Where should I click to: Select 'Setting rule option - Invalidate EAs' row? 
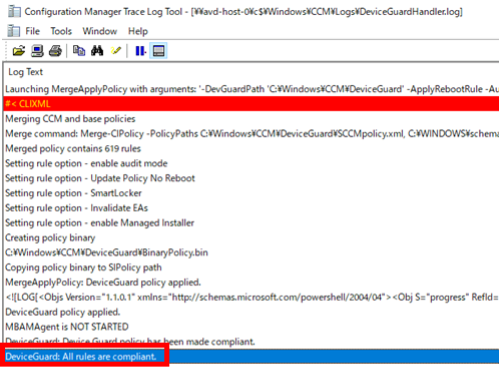(252, 208)
